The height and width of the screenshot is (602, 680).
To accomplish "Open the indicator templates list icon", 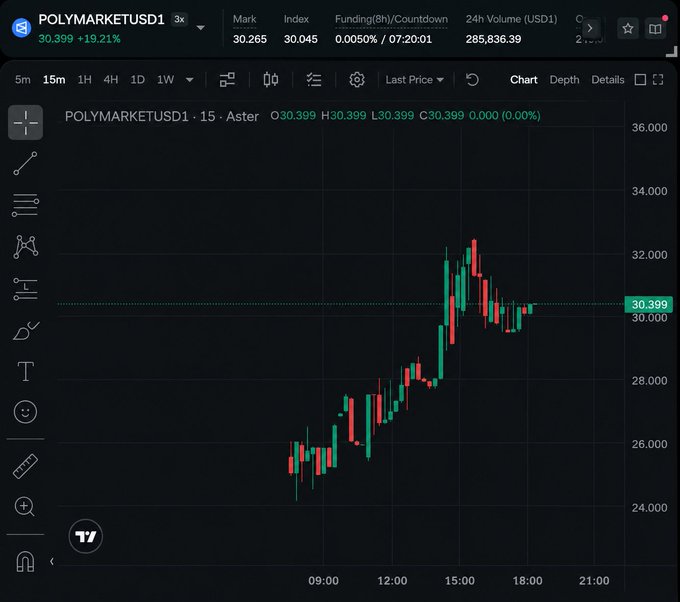I will (x=314, y=80).
